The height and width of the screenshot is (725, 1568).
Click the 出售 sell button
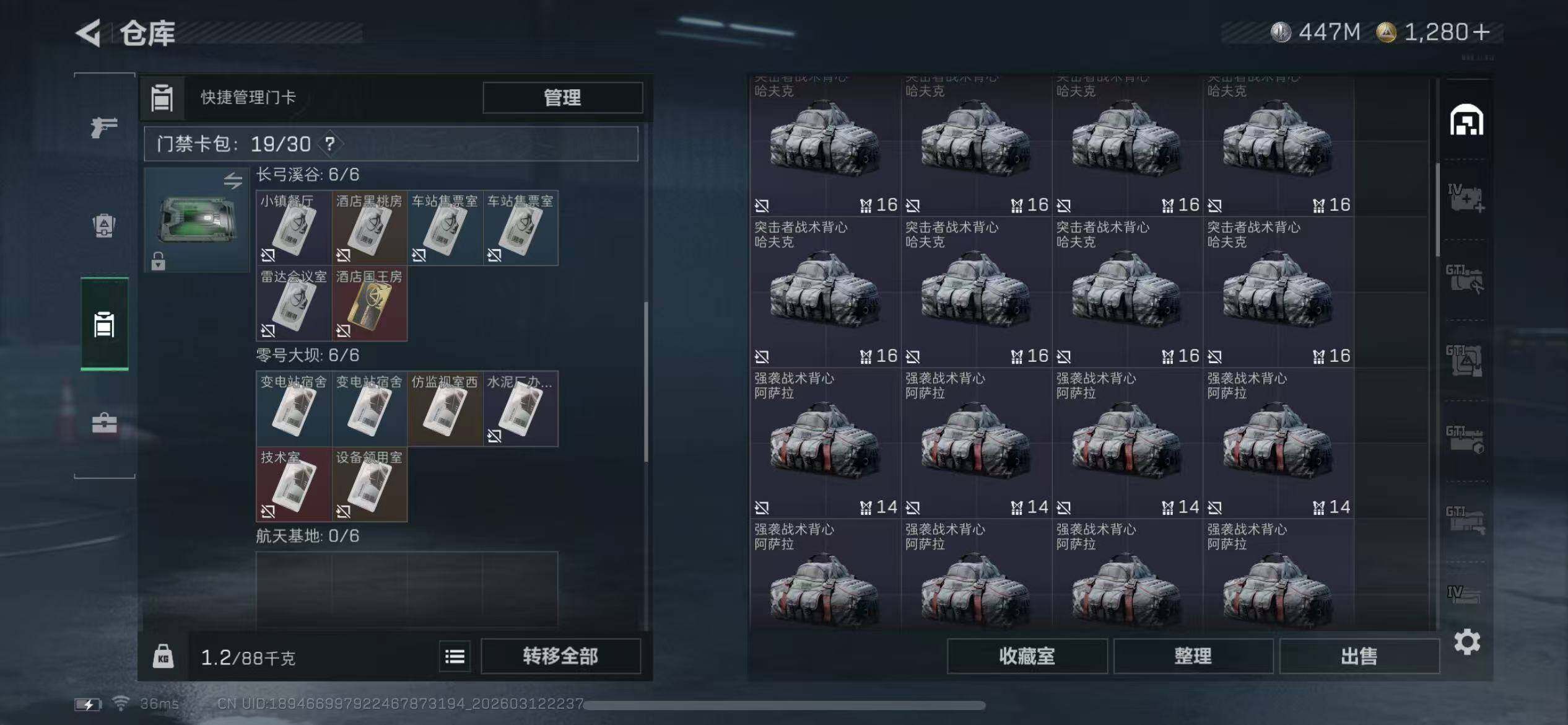point(1359,656)
